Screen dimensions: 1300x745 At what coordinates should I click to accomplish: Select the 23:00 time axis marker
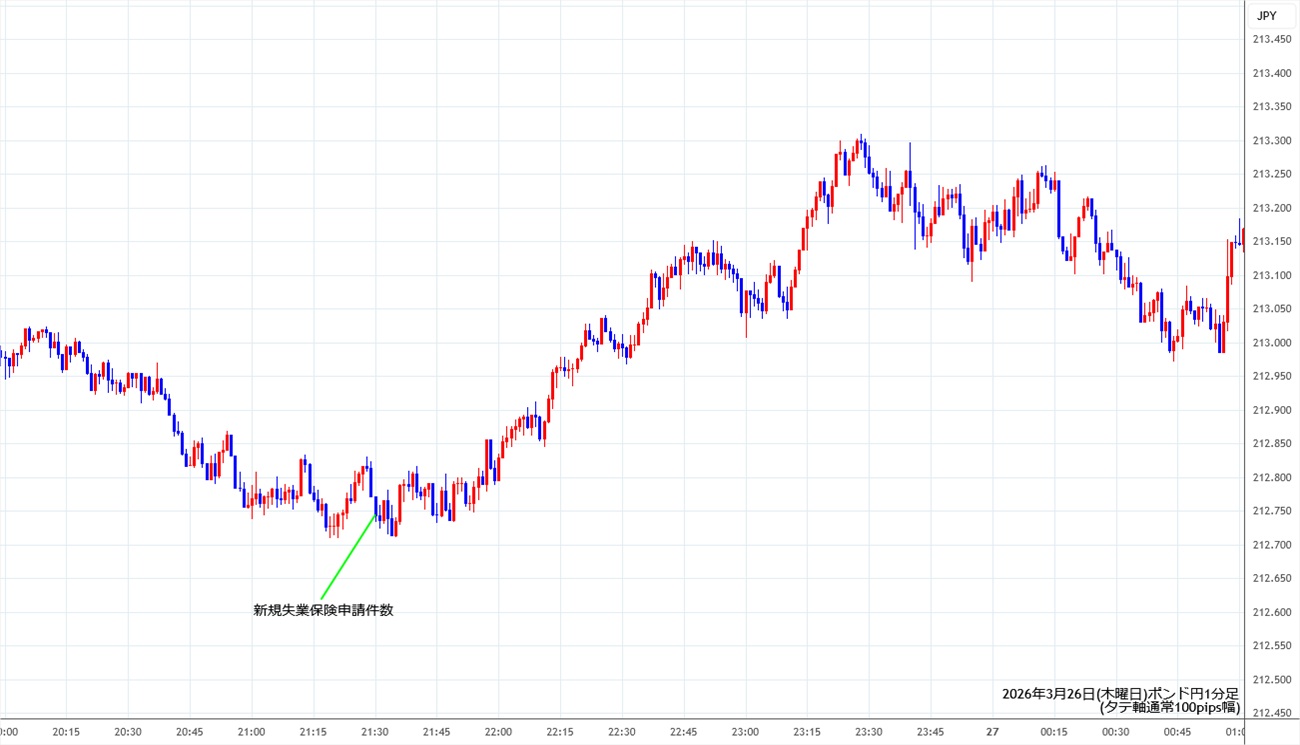click(x=745, y=732)
